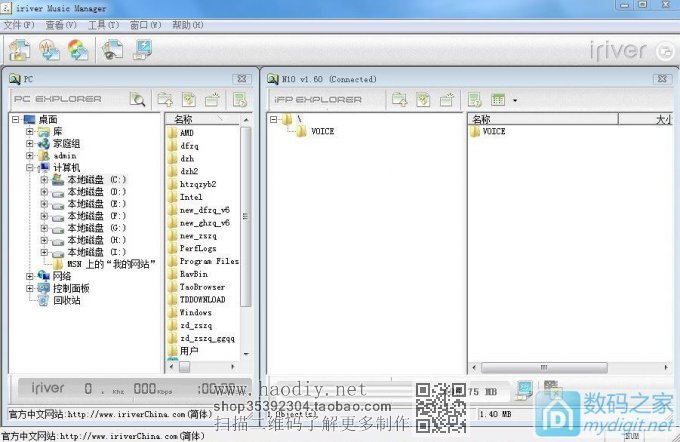Open the view mode dropdown arrow in iFP Explorer
The width and height of the screenshot is (680, 442).
click(515, 100)
